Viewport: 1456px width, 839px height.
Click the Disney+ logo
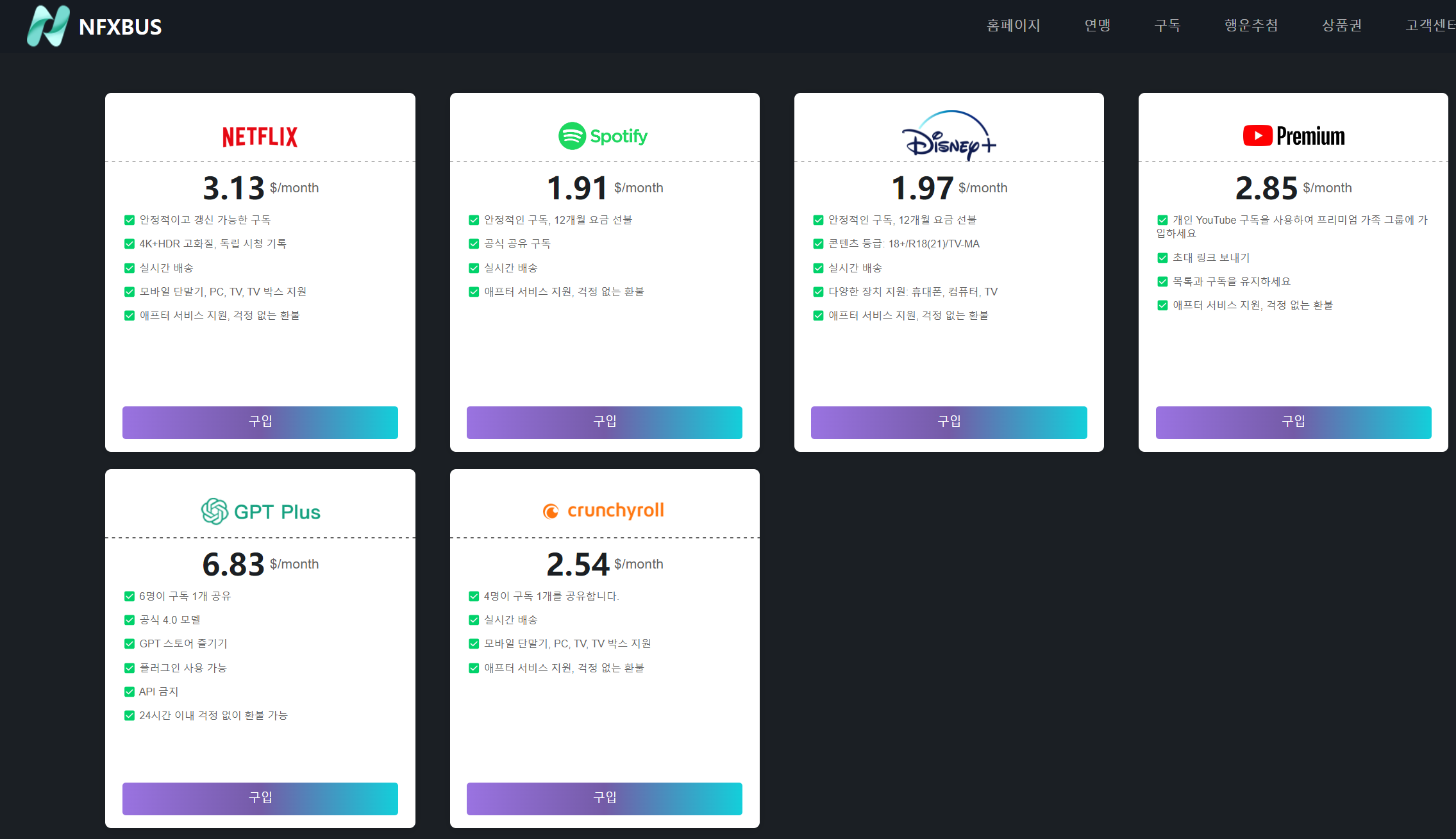point(949,135)
